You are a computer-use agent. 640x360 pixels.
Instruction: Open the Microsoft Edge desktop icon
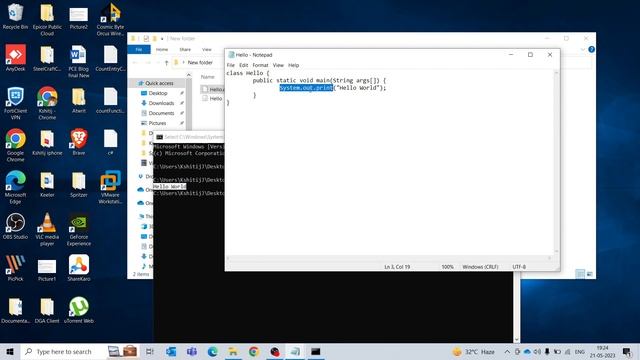click(15, 187)
